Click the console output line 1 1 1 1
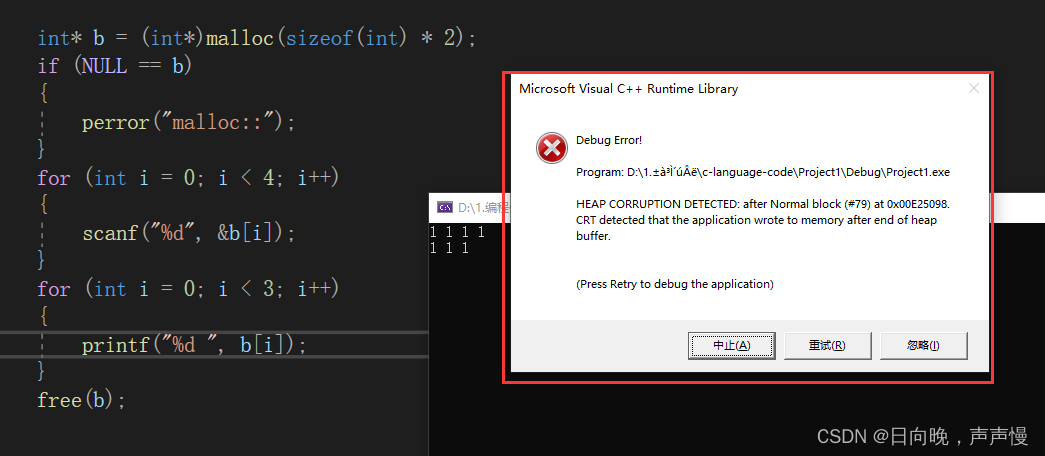The height and width of the screenshot is (456, 1045). click(457, 233)
